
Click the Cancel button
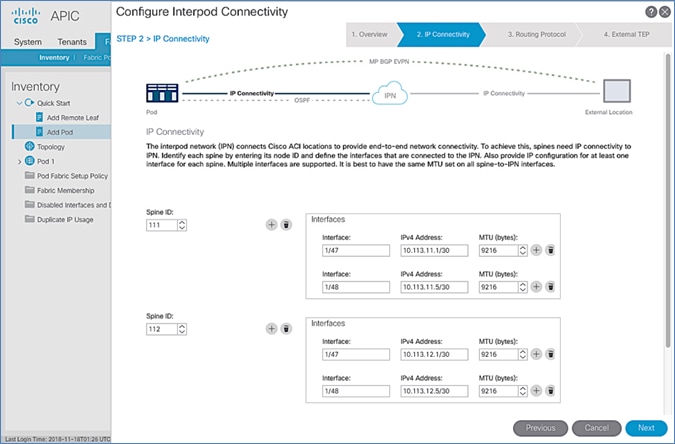pyautogui.click(x=596, y=428)
